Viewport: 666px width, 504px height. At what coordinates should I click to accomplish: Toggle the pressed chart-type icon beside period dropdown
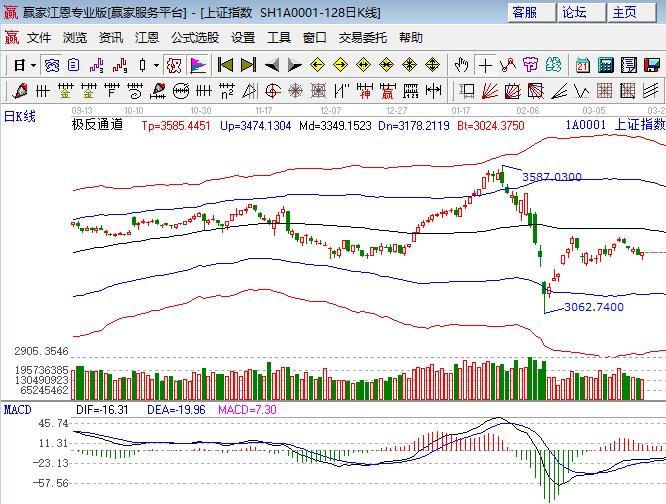[x=51, y=65]
